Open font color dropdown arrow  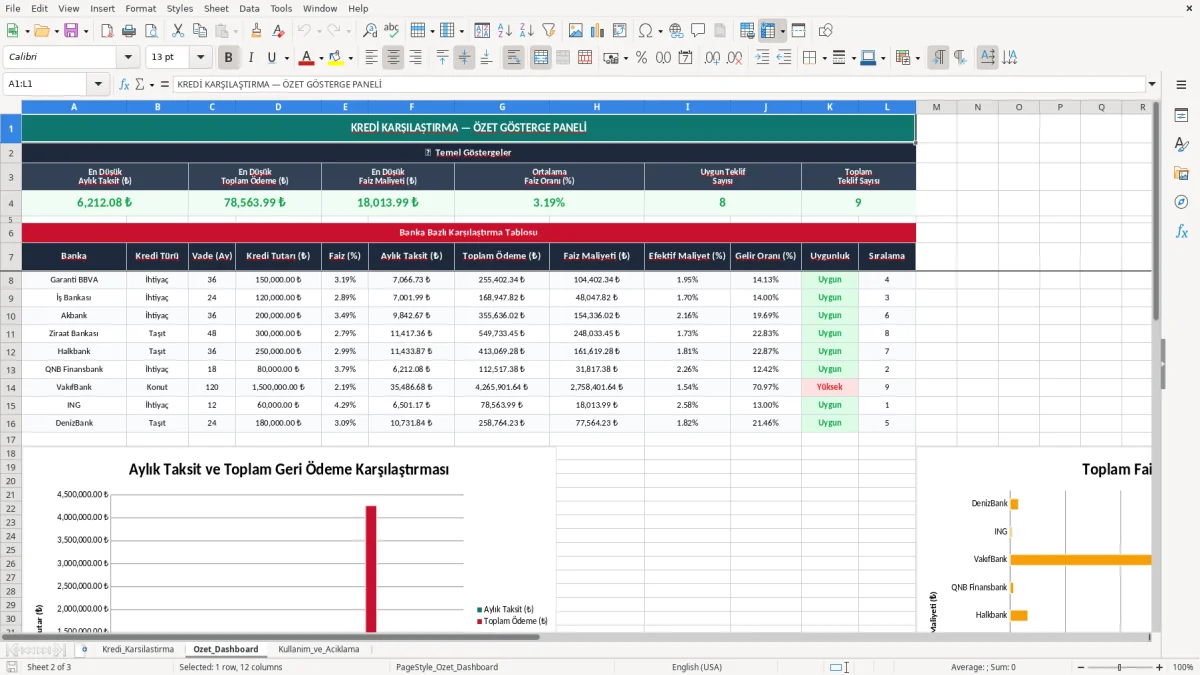click(x=322, y=58)
